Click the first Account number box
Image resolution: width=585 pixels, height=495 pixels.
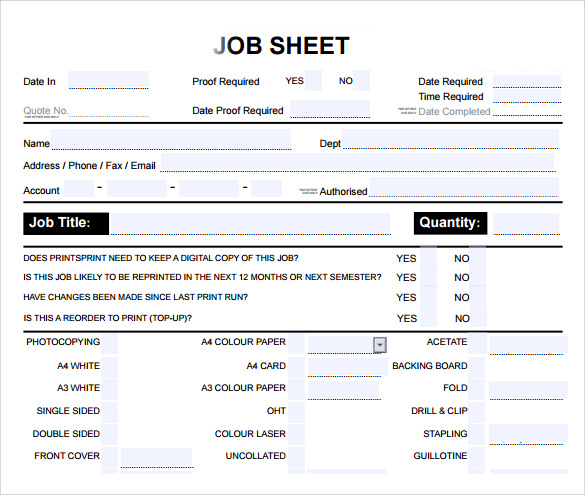click(79, 188)
